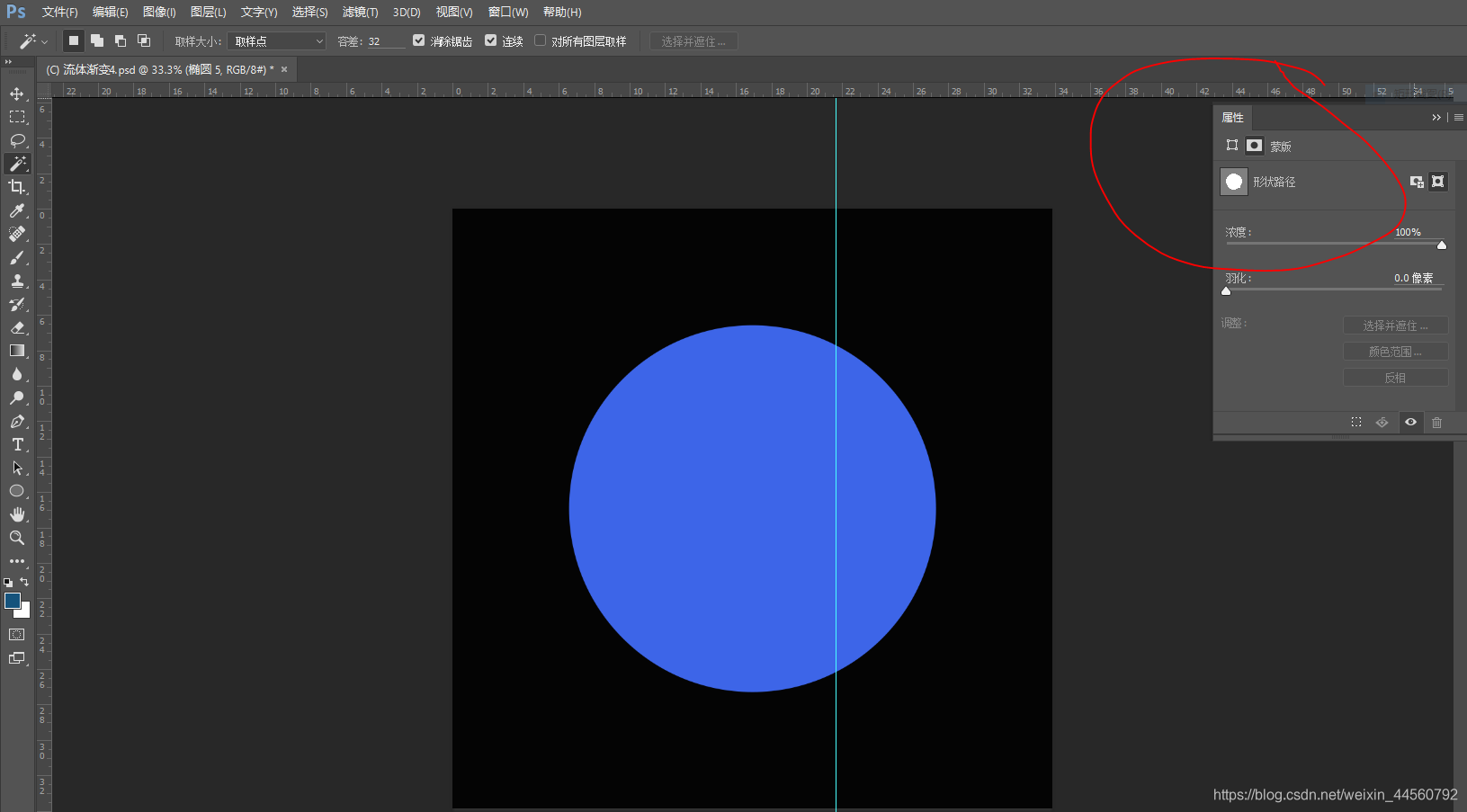
Task: Open the Edit Toolbar three-dots menu
Action: (x=17, y=561)
